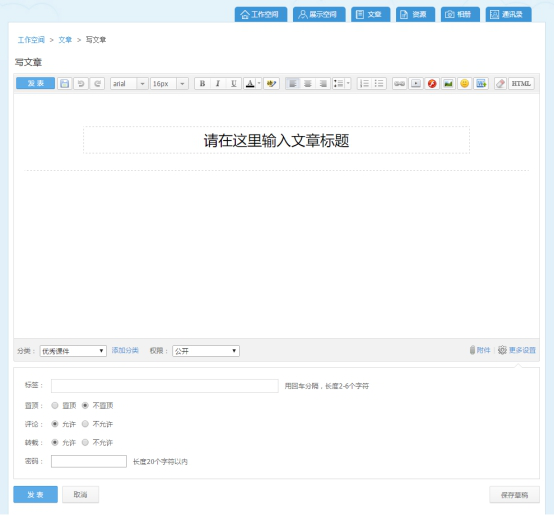Click the undo arrow icon
554x516 pixels.
(x=81, y=84)
